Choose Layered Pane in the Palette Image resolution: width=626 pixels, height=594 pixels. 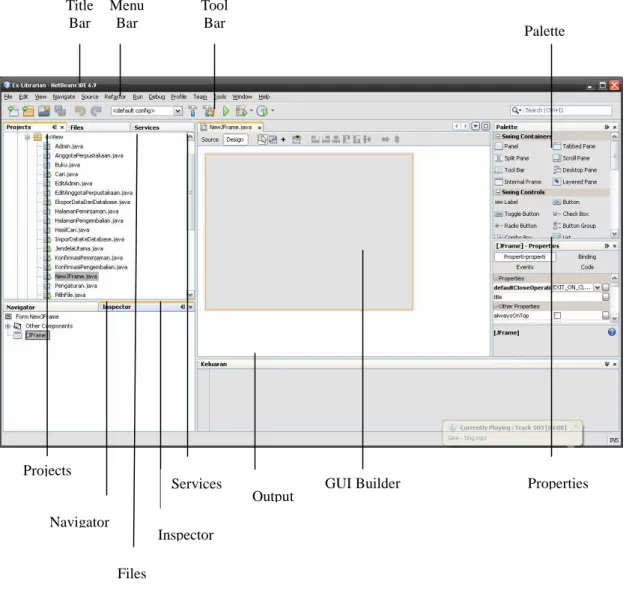tap(575, 182)
